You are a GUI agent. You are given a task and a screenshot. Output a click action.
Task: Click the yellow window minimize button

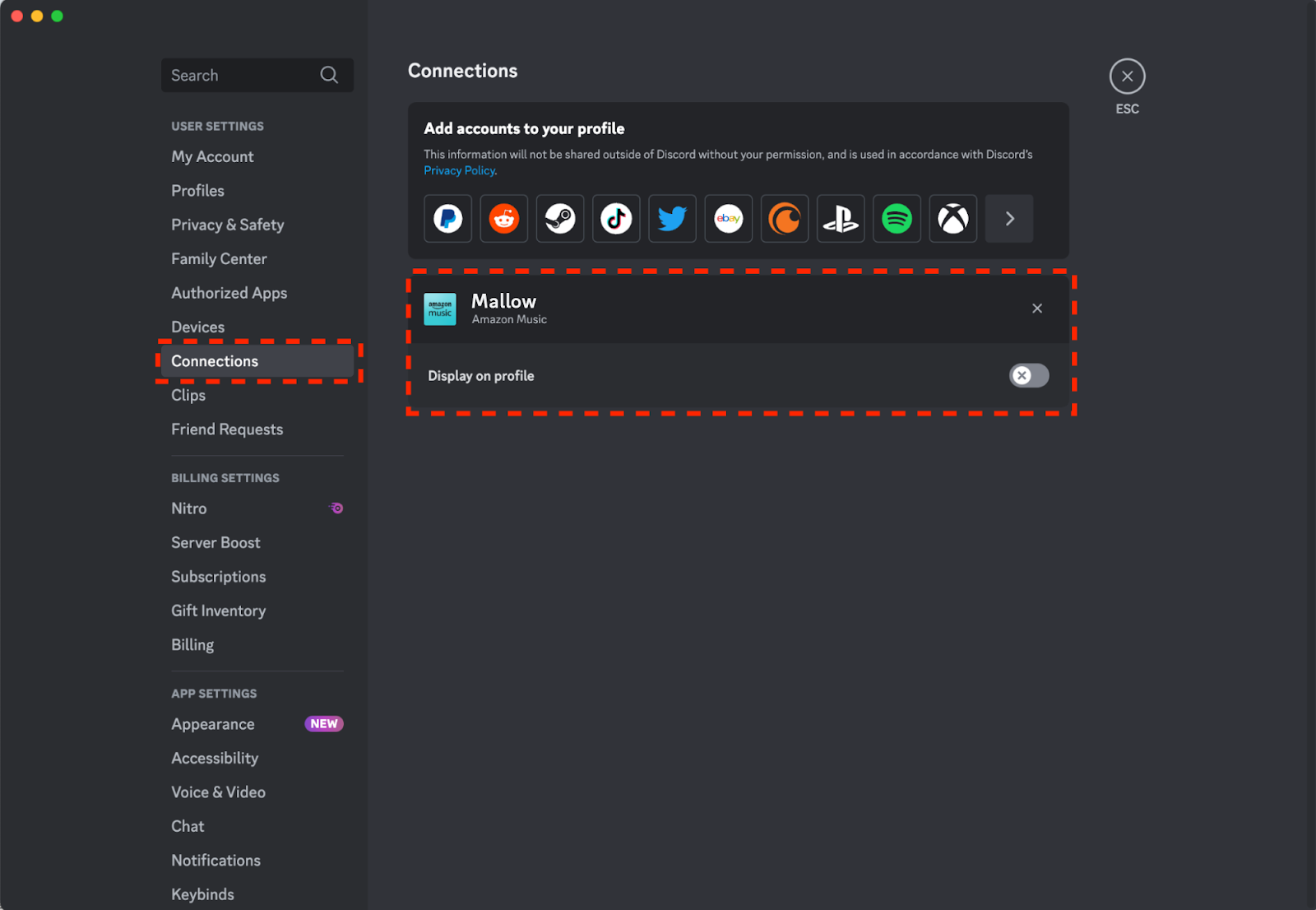pos(37,16)
